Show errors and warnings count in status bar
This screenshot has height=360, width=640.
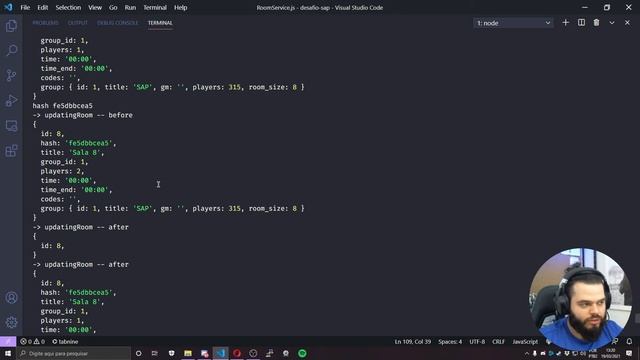32,342
